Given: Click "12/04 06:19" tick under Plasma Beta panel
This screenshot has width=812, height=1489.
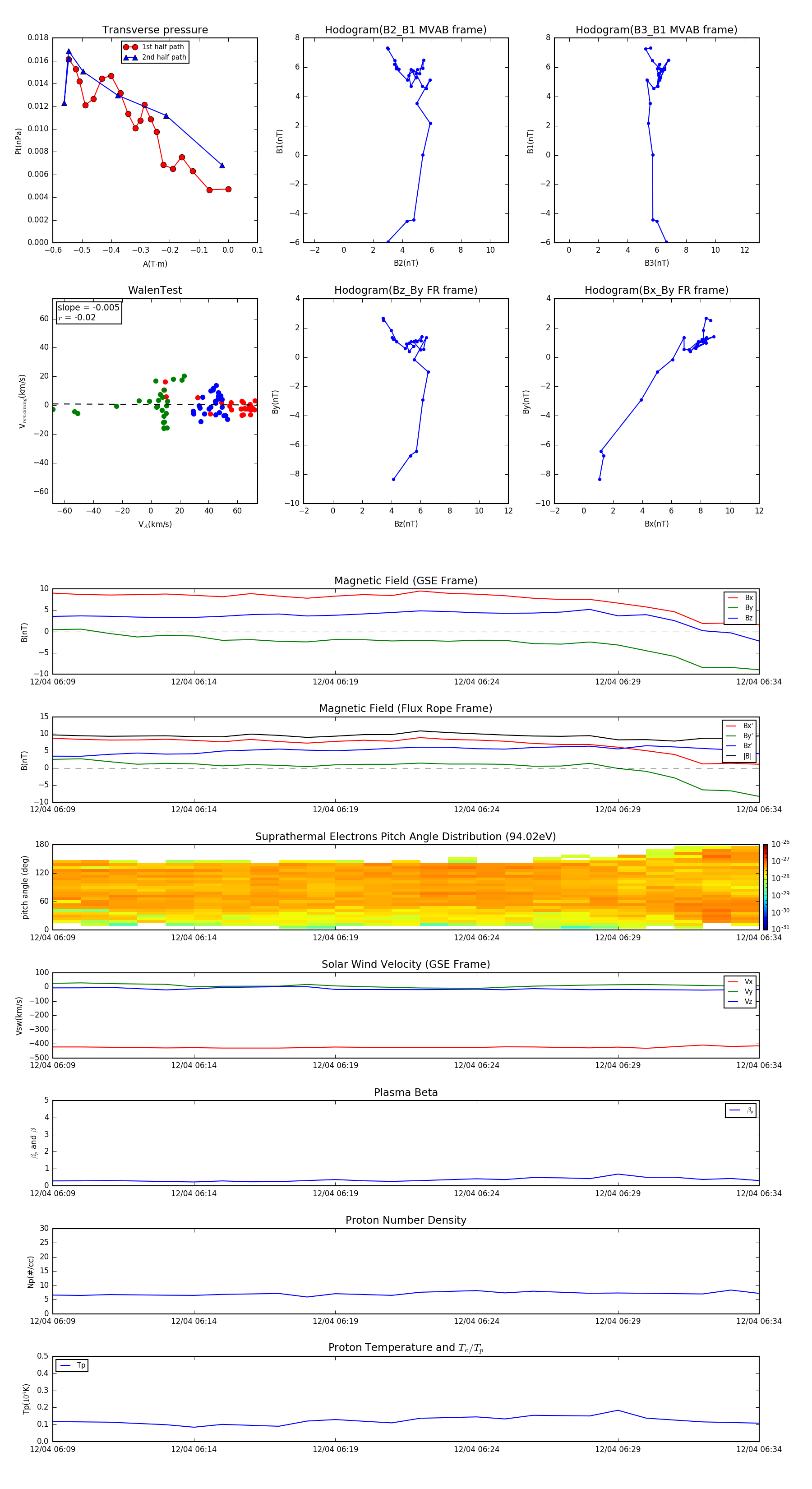Looking at the screenshot, I should (x=335, y=1193).
